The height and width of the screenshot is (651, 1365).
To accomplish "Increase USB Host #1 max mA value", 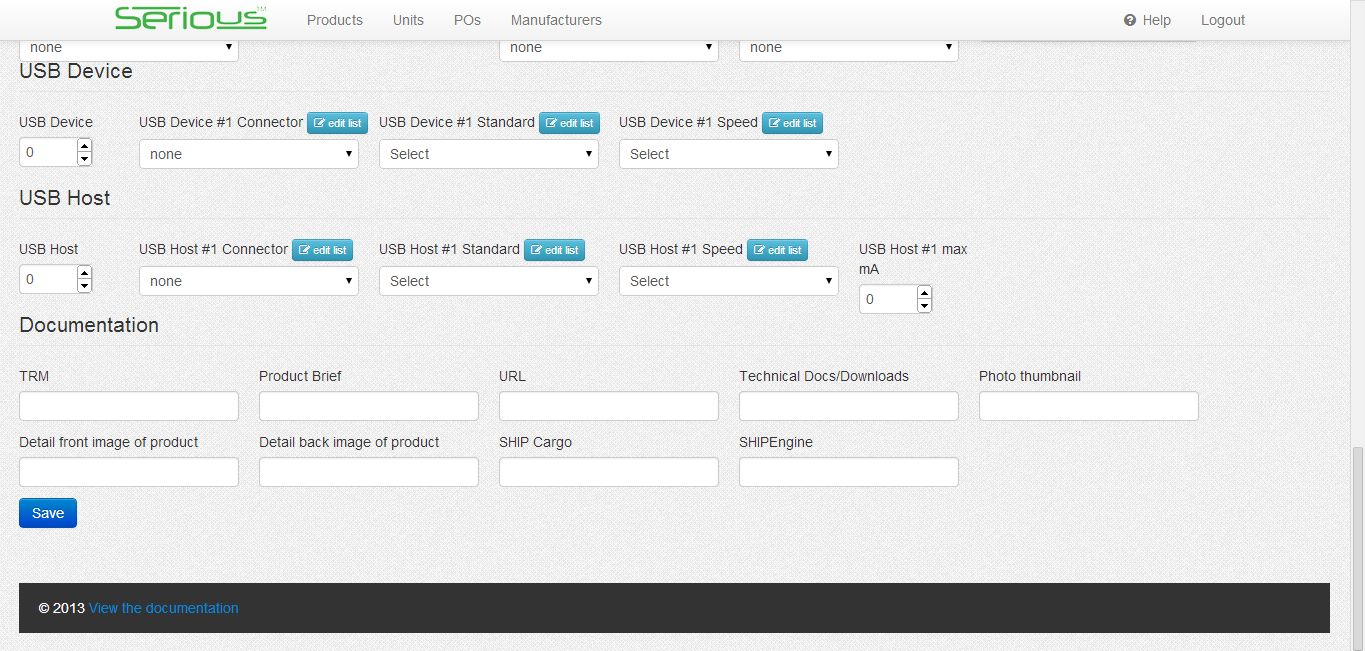I will tap(924, 292).
